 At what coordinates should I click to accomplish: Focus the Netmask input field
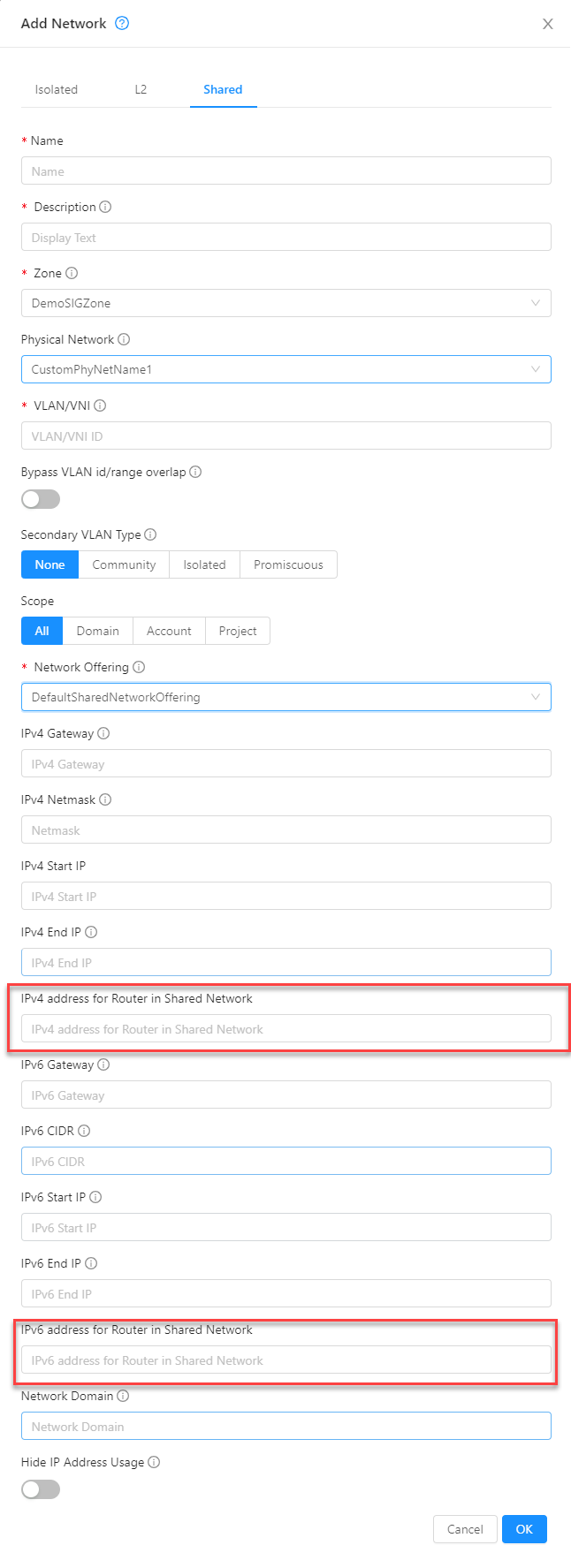pos(286,829)
